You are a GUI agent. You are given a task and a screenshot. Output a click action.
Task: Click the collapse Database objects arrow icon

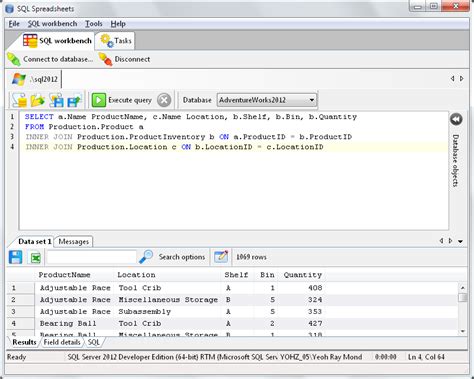(x=456, y=119)
